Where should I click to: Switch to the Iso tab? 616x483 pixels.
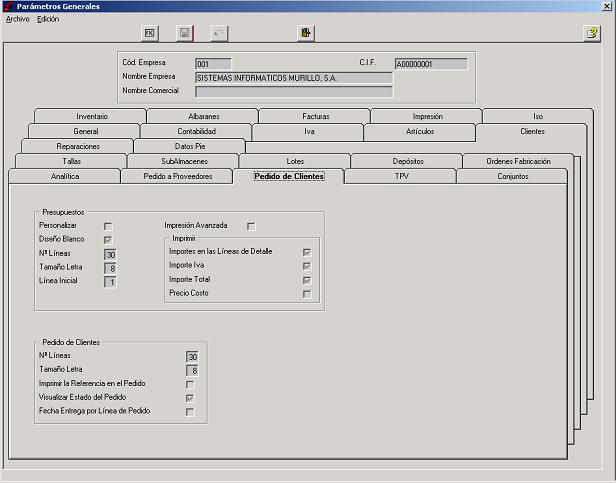click(538, 116)
